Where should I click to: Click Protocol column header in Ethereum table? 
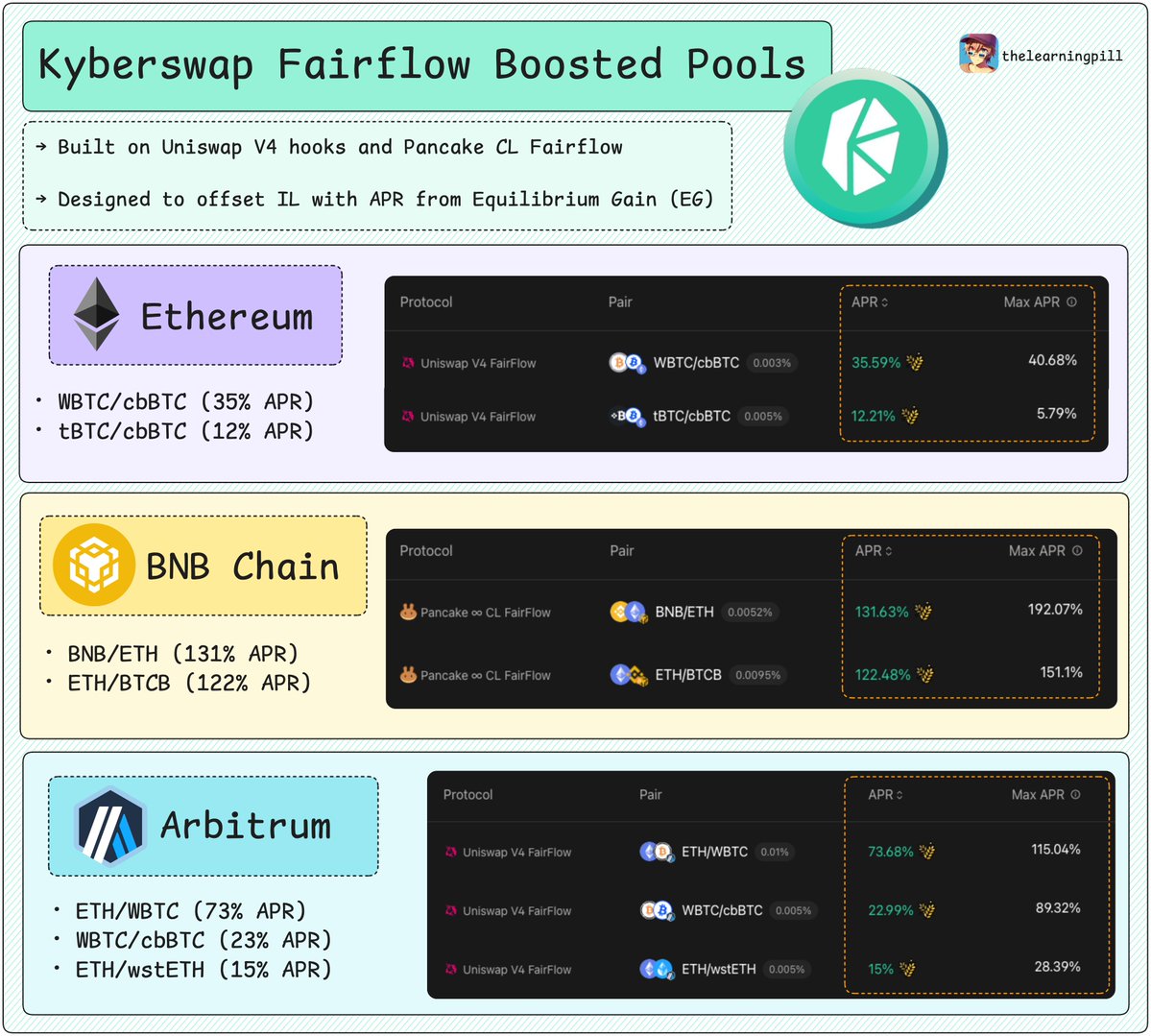(426, 301)
